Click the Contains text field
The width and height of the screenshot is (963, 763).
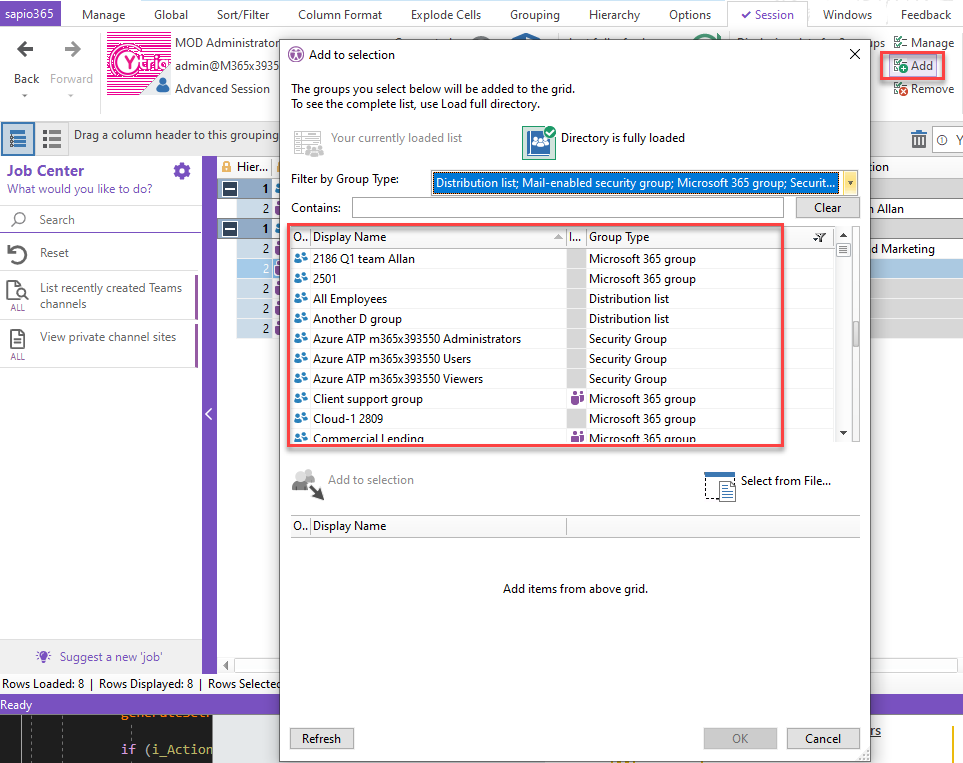click(567, 208)
